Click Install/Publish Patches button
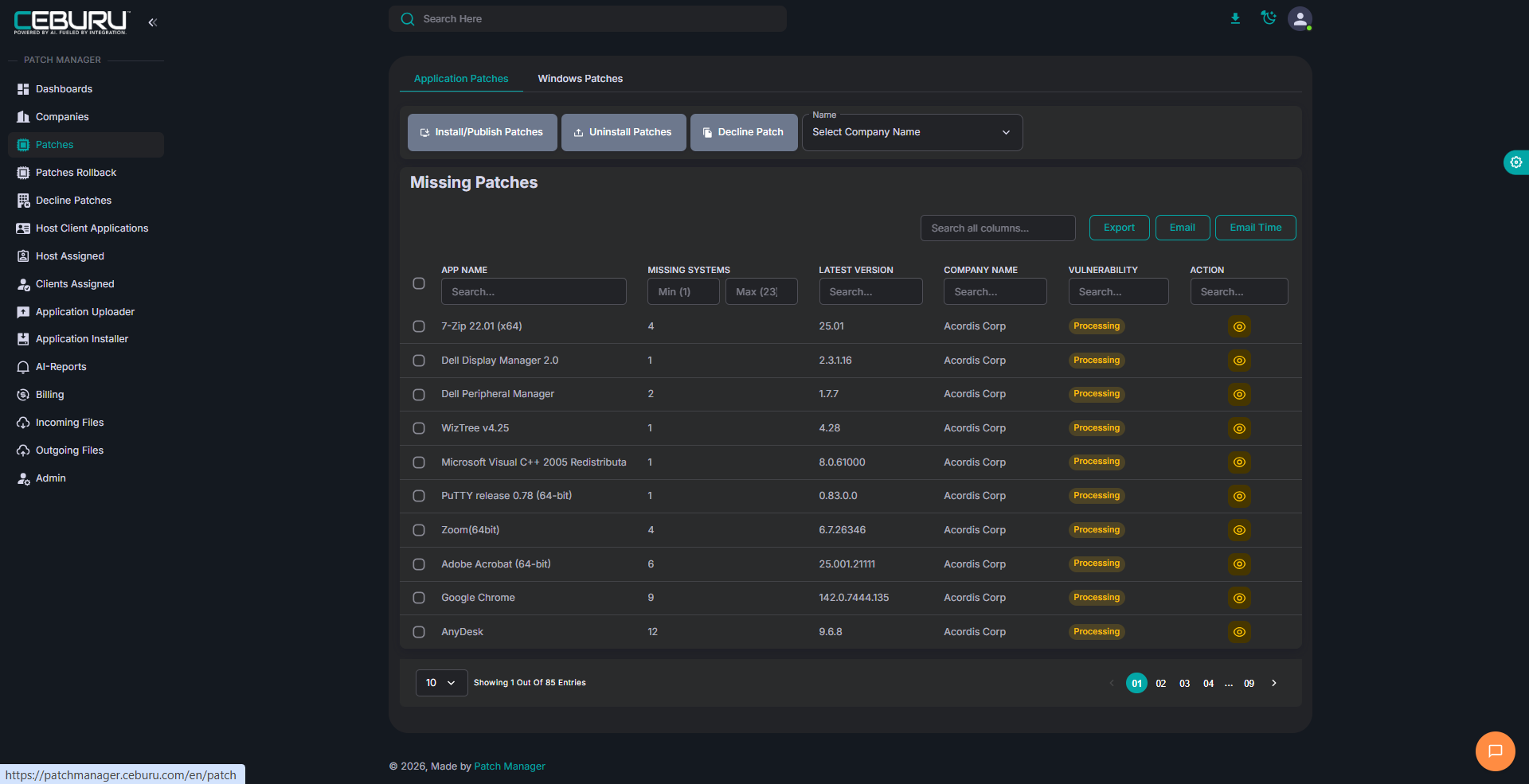Viewport: 1529px width, 784px height. coord(482,132)
